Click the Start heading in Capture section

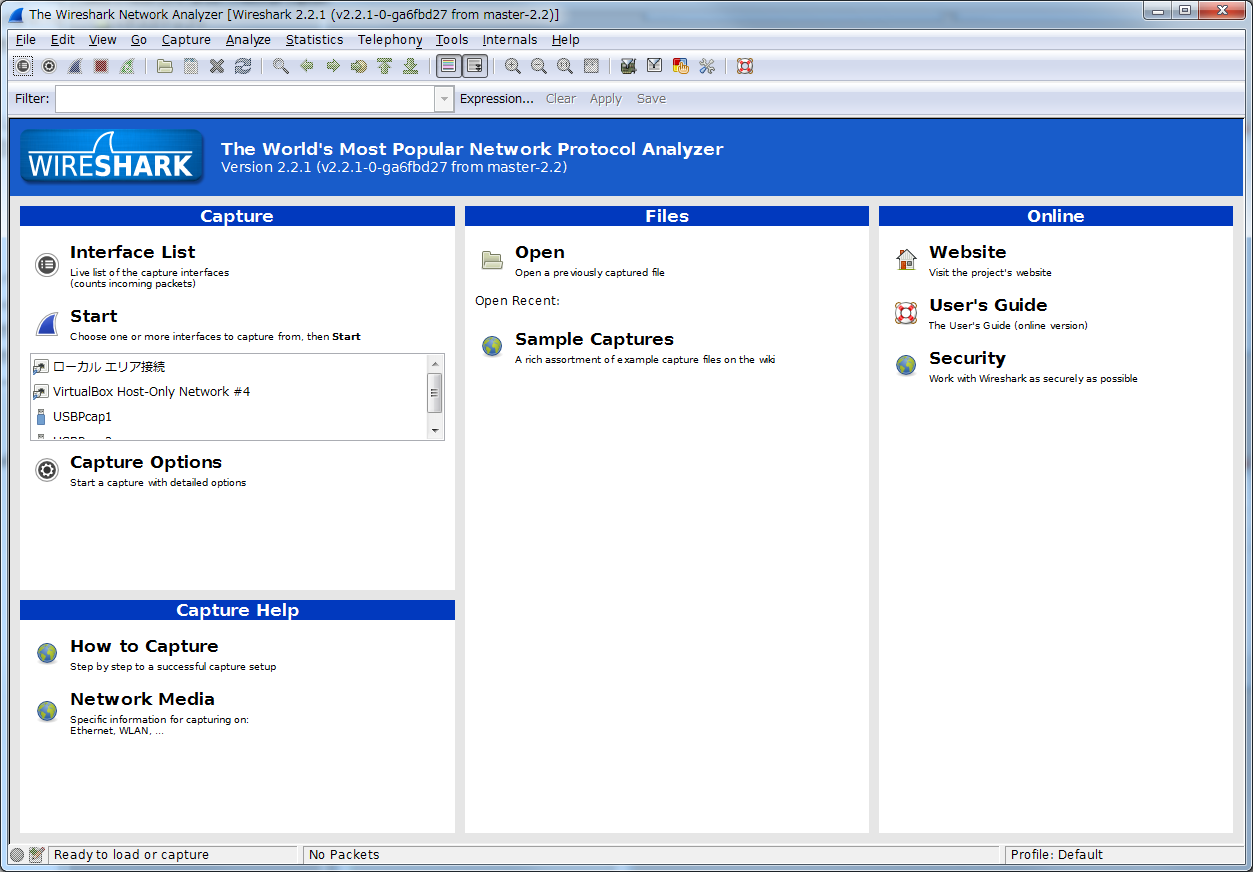point(94,316)
